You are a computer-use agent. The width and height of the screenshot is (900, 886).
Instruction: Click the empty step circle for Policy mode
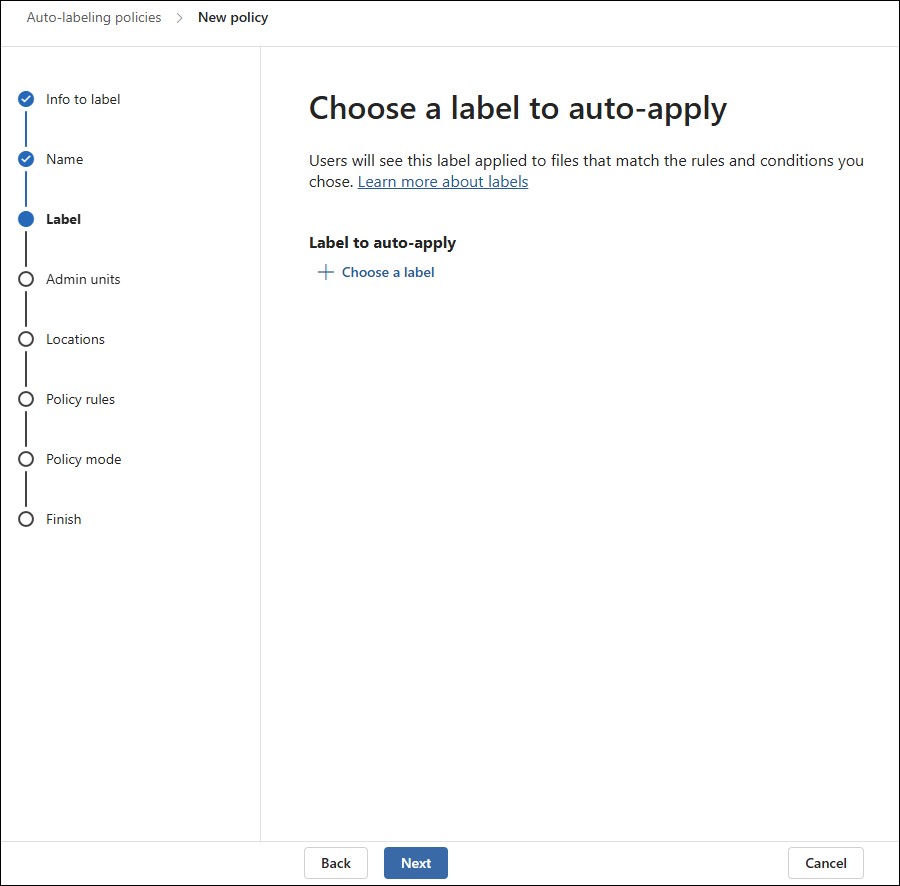pyautogui.click(x=26, y=459)
